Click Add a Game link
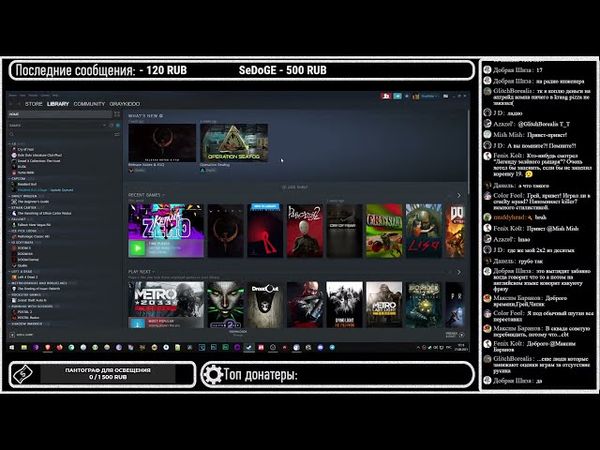Viewport: 600px width, 450px height. pos(25,335)
